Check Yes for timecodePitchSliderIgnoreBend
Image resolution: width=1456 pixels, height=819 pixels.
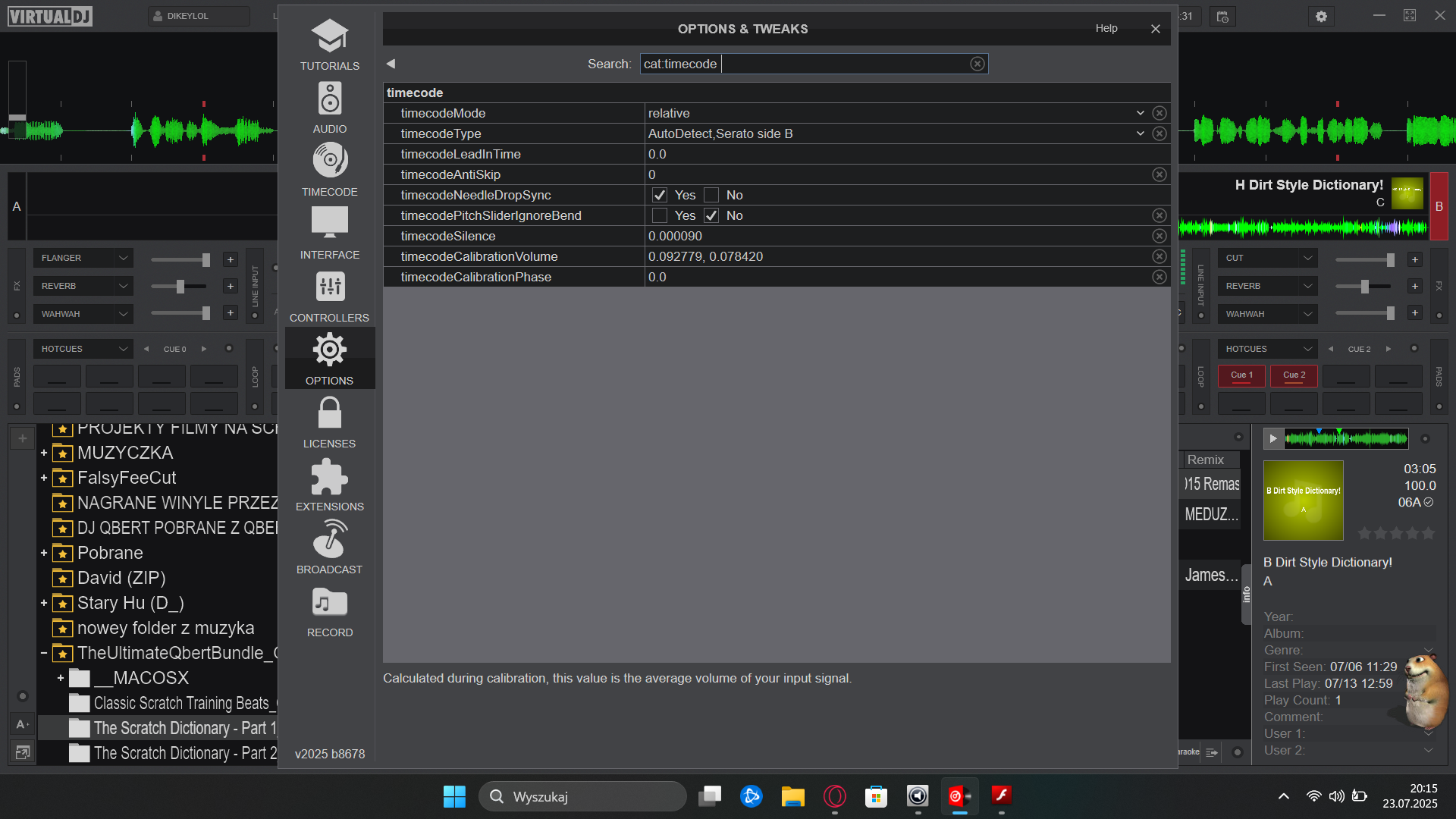pyautogui.click(x=660, y=215)
